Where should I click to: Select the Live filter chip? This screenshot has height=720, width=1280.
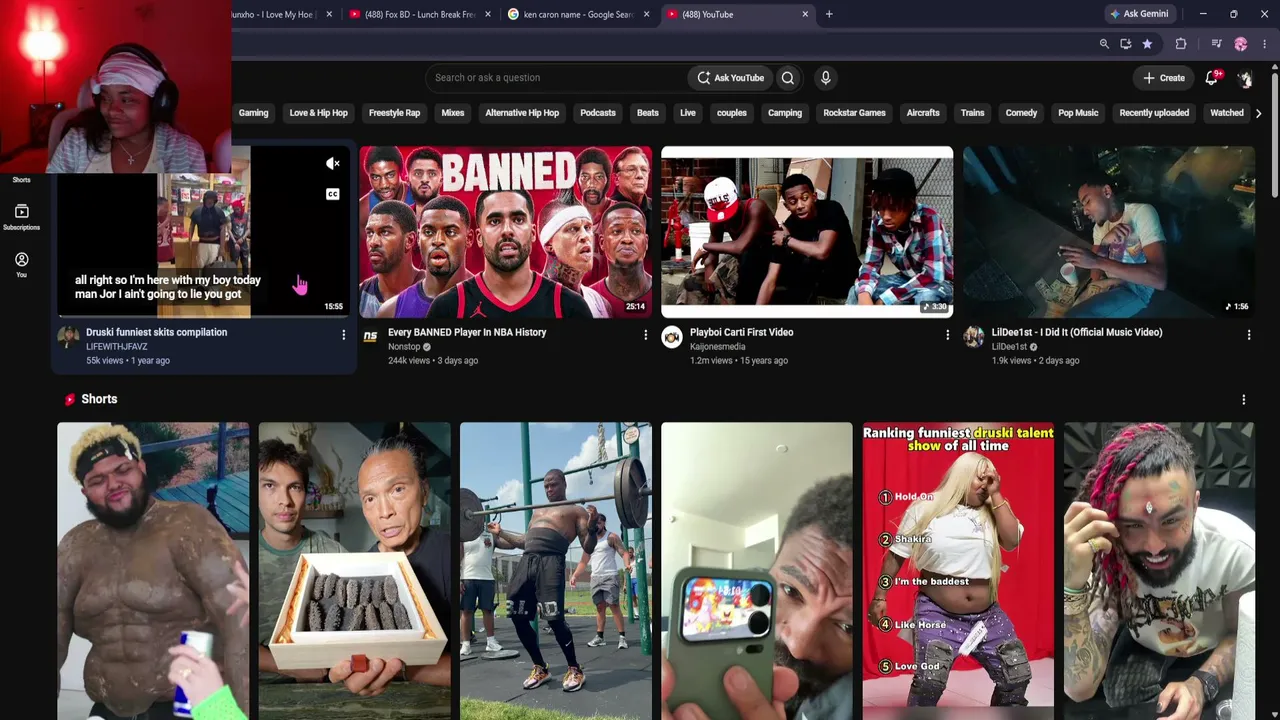688,113
